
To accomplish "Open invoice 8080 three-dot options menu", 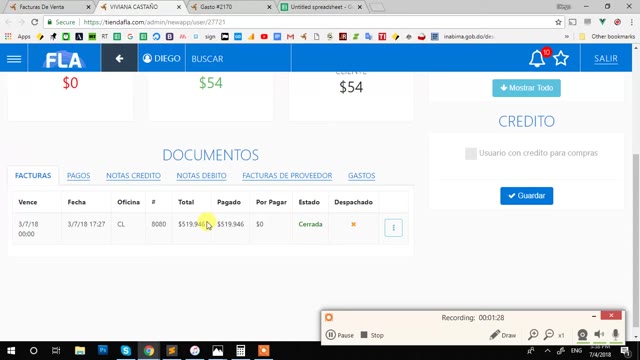I will pos(393,228).
